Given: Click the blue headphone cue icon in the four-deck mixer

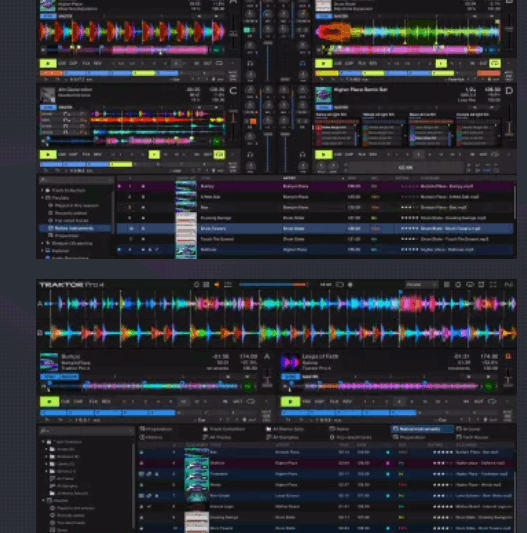Looking at the screenshot, I should pos(302,63).
